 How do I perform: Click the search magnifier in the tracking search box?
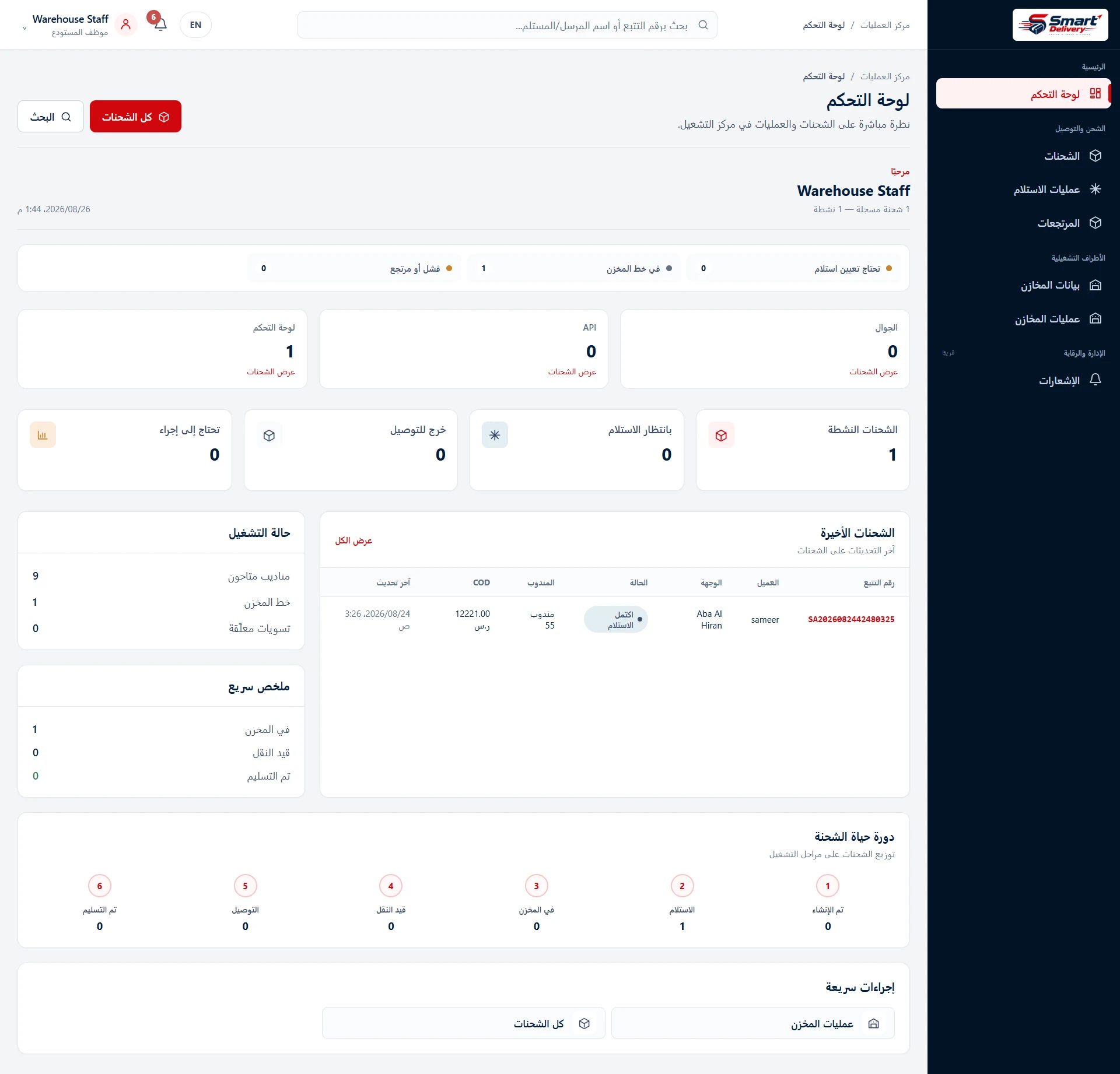[x=703, y=25]
